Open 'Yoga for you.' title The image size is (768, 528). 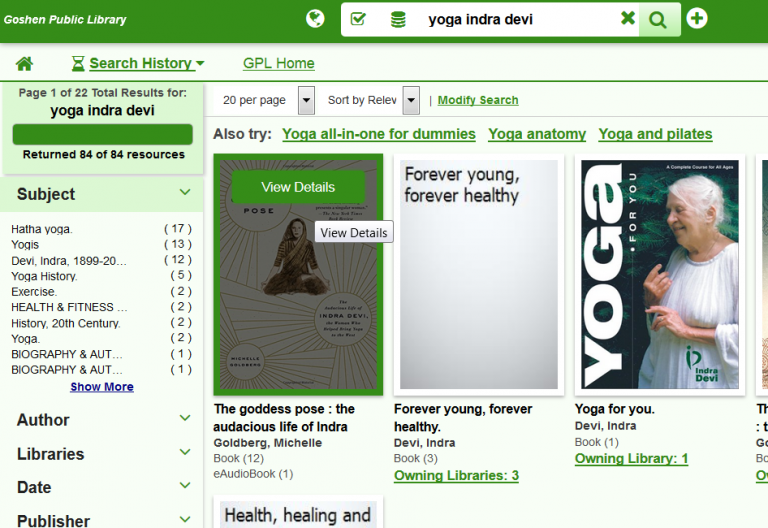pyautogui.click(x=614, y=409)
